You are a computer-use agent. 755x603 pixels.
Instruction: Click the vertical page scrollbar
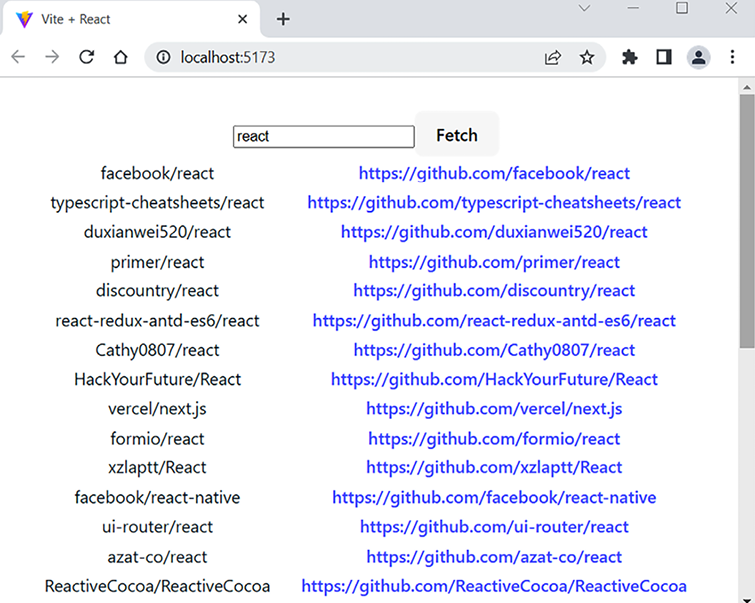[x=746, y=220]
